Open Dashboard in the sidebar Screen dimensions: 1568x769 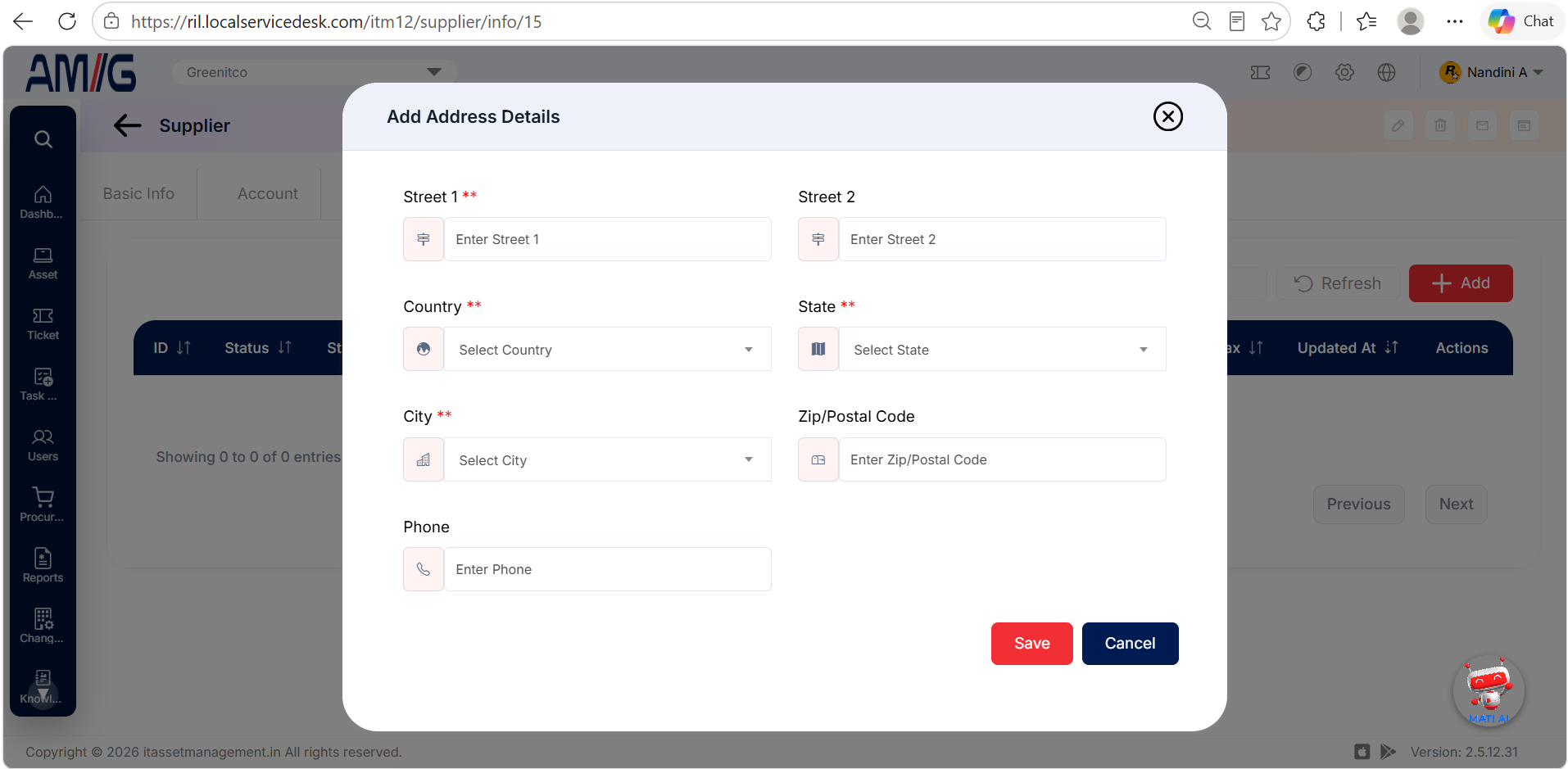coord(43,202)
